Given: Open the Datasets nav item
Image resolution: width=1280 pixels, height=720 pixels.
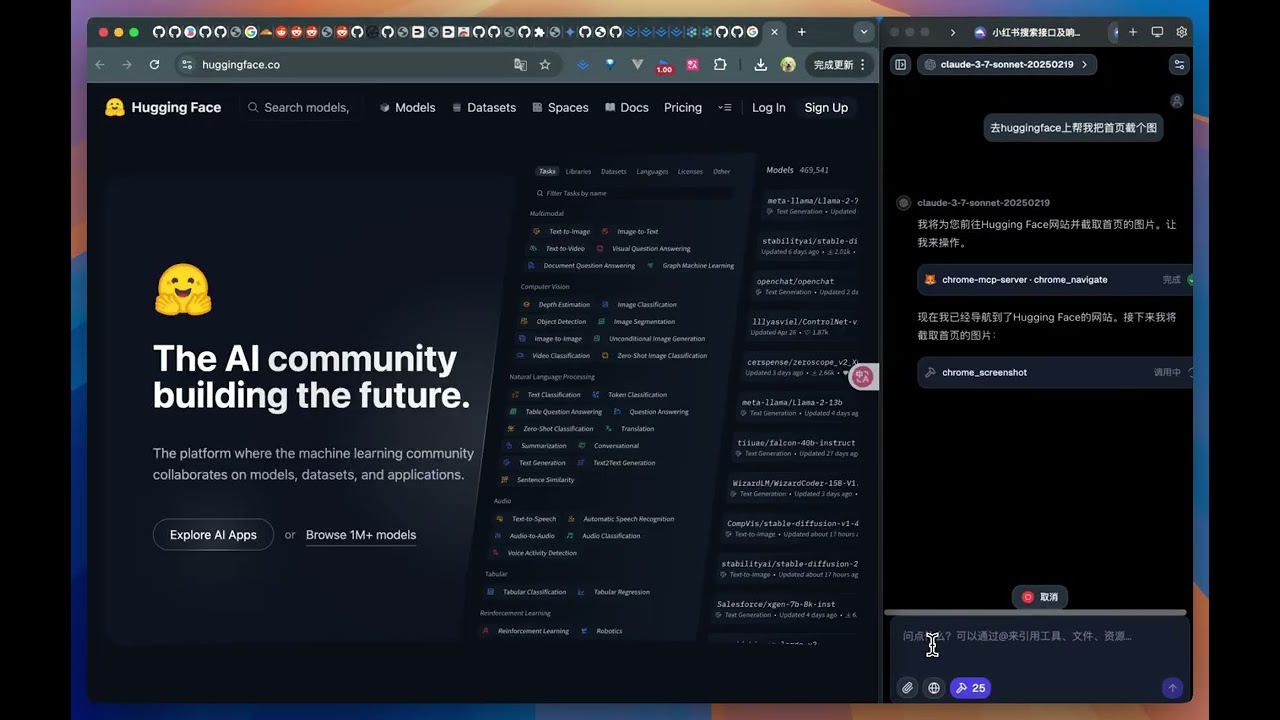Looking at the screenshot, I should 484,107.
